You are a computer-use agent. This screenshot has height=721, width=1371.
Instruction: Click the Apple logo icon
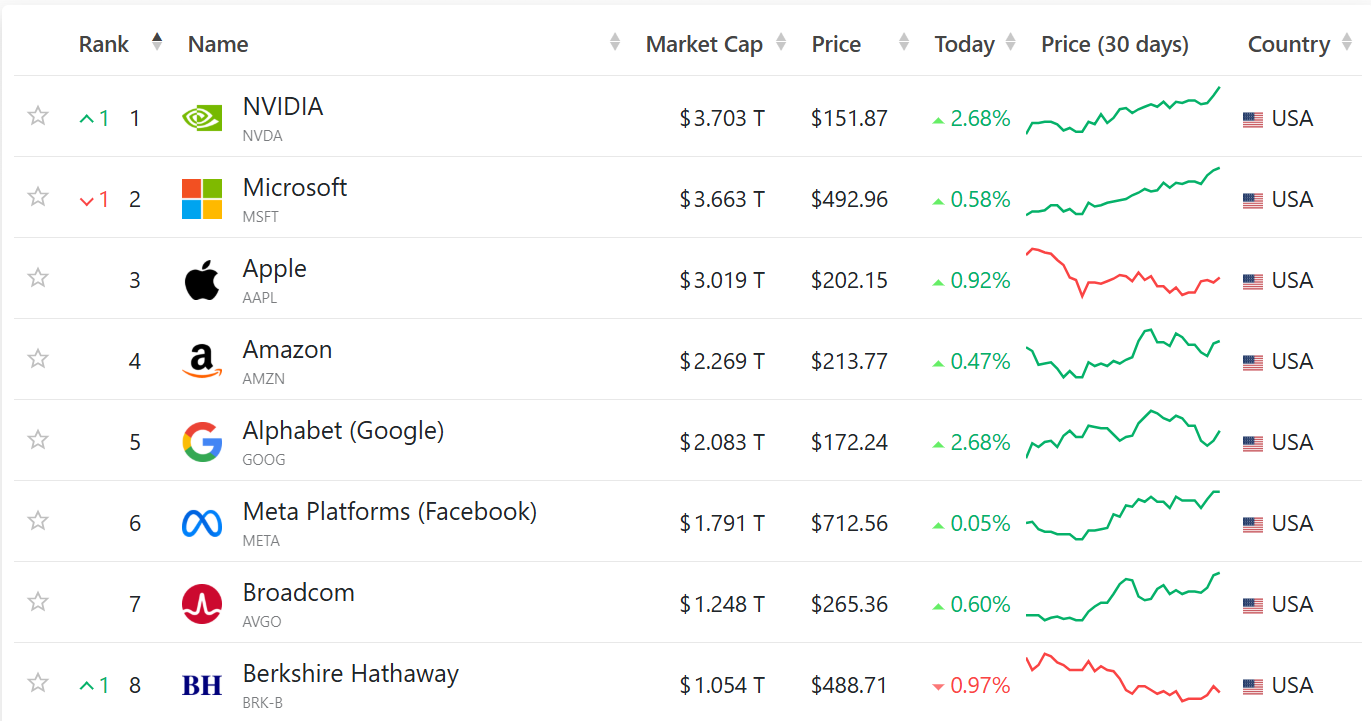tap(202, 280)
